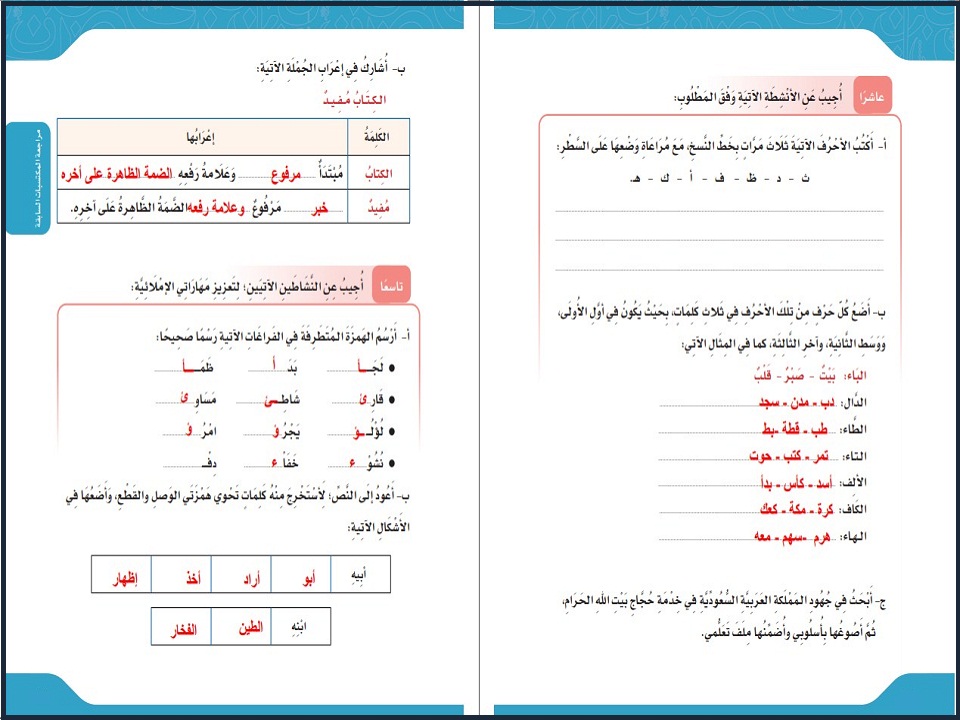Select the red answer "الضمة الظاهرة على آخره"
The image size is (960, 720).
(116, 174)
